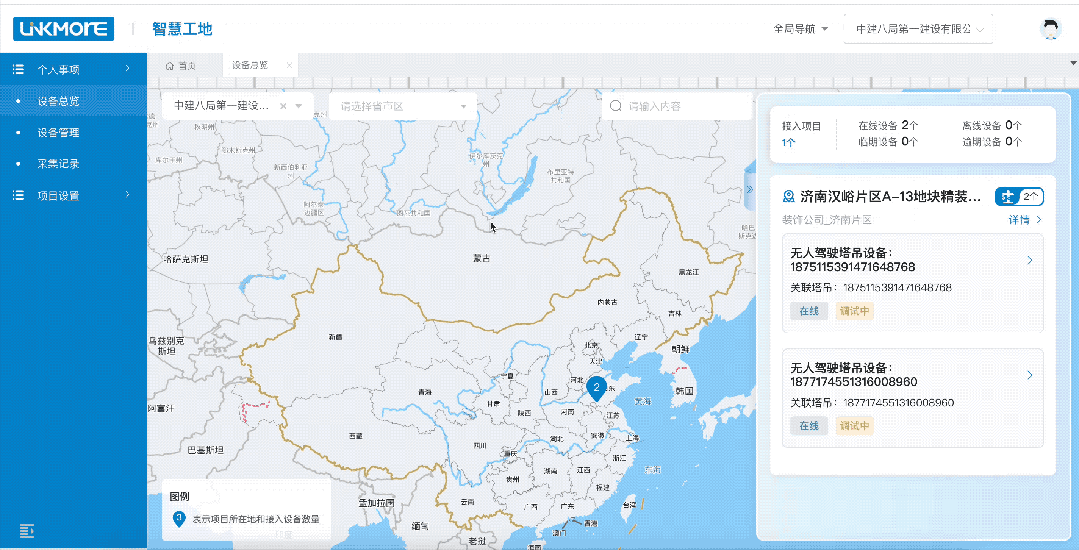
Task: Click the 请输入内容 search field
Action: click(x=685, y=106)
